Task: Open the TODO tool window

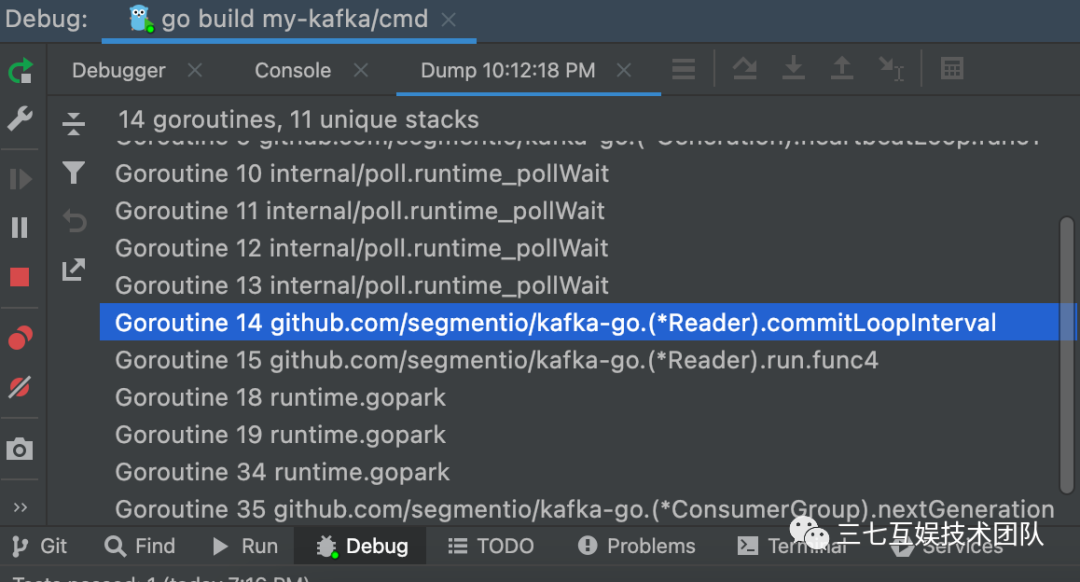Action: [x=490, y=546]
